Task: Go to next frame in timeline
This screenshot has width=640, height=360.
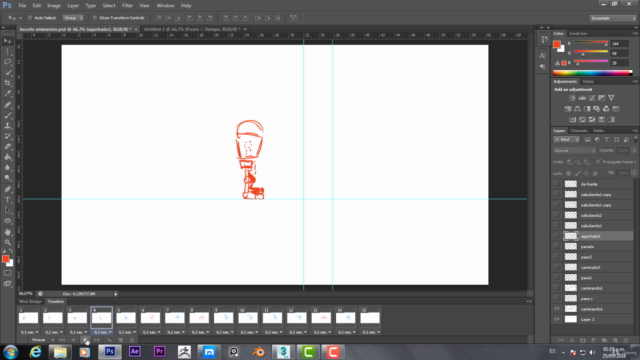Action: coord(97,340)
